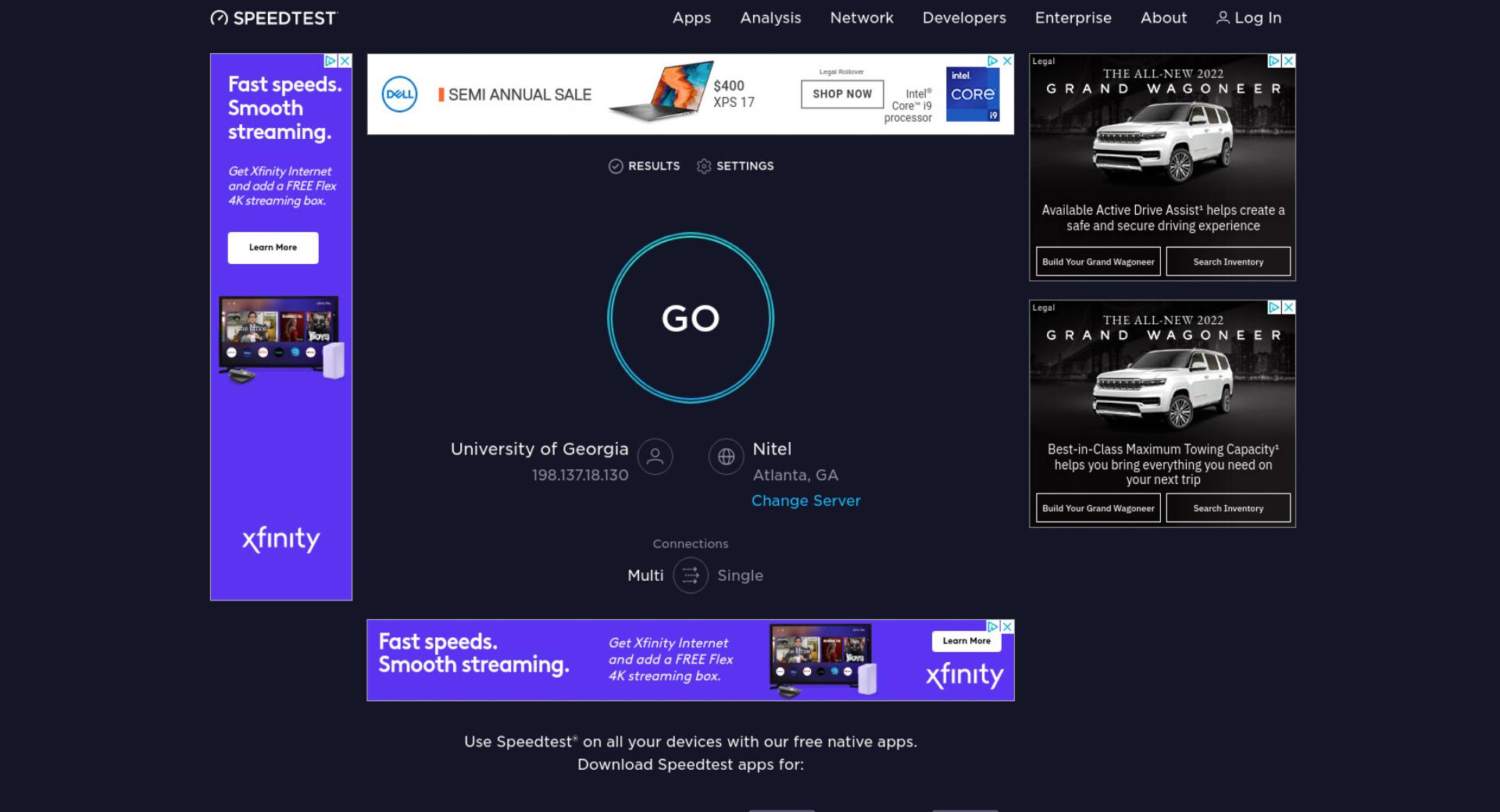Click Shop Now in Dell ad
Image resolution: width=1500 pixels, height=812 pixels.
(x=842, y=94)
